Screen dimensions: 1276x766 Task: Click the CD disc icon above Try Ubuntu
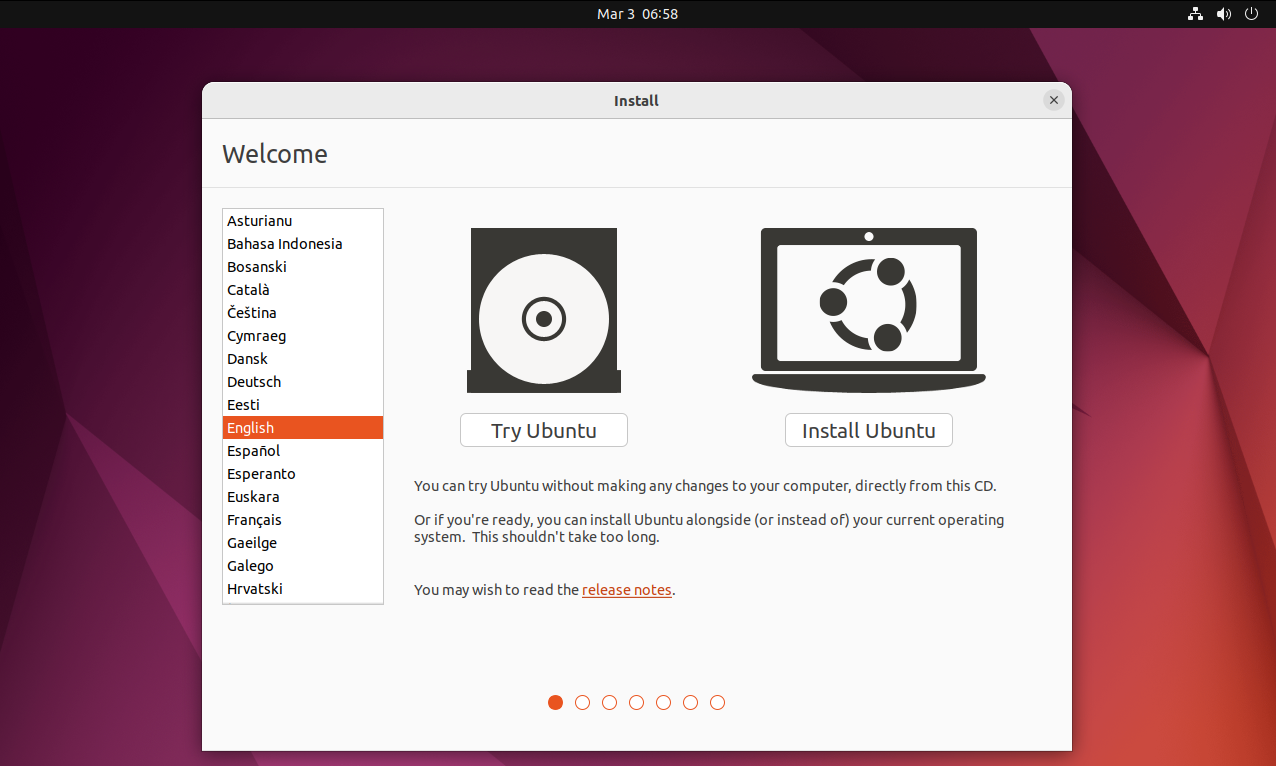click(x=543, y=311)
